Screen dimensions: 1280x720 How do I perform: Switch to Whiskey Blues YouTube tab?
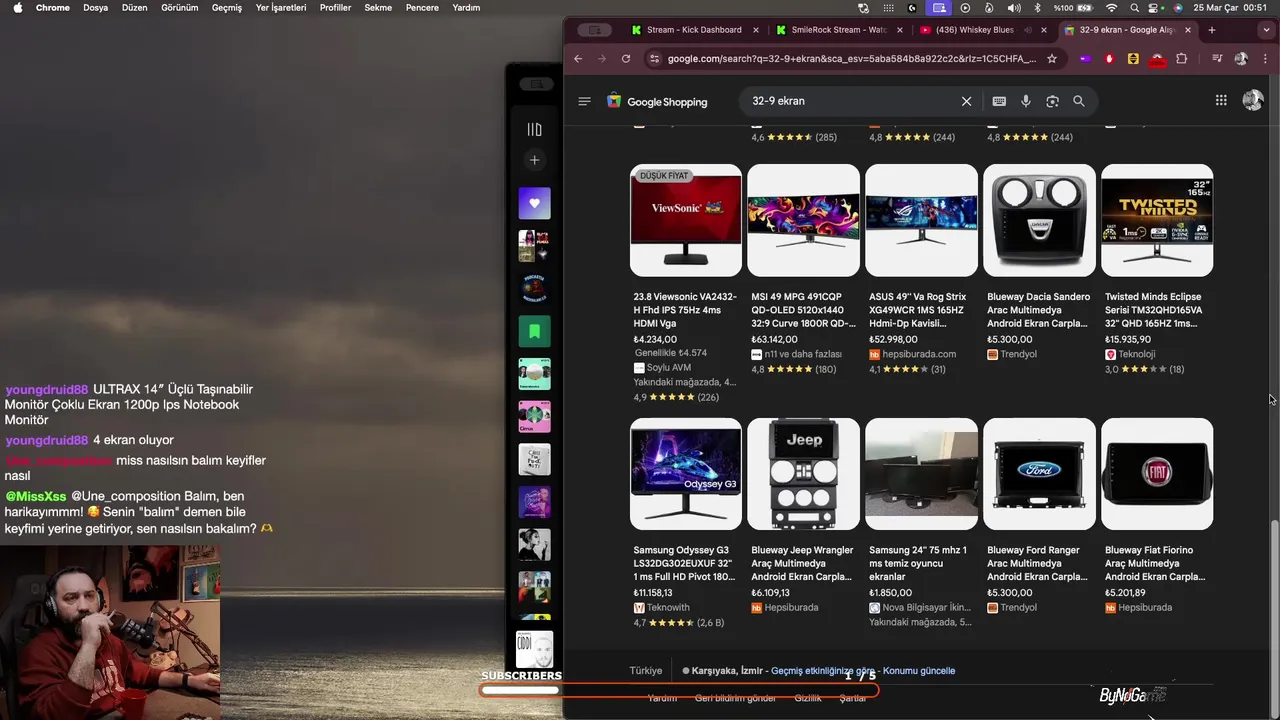pos(982,30)
